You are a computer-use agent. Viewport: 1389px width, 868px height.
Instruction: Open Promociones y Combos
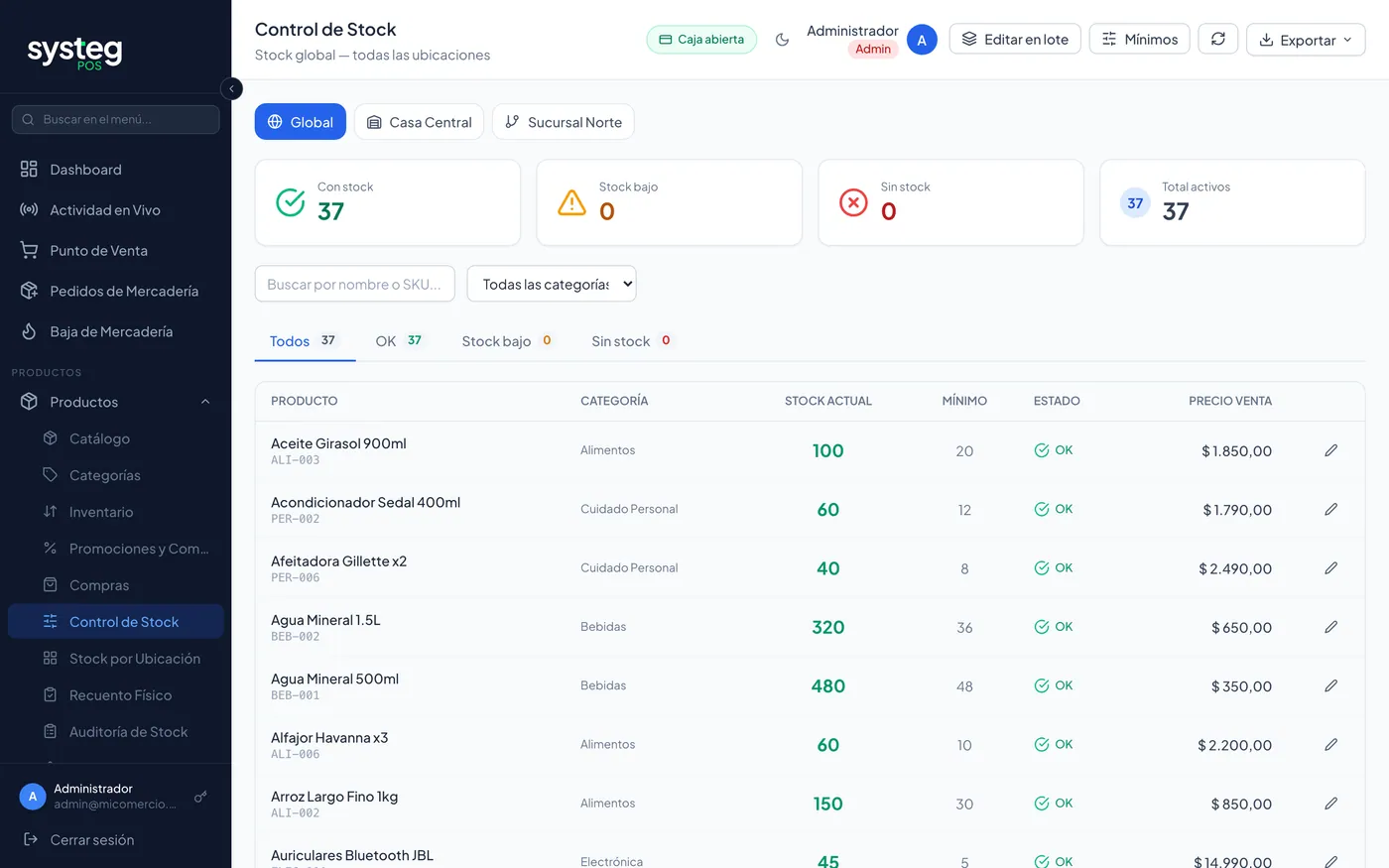click(x=115, y=549)
